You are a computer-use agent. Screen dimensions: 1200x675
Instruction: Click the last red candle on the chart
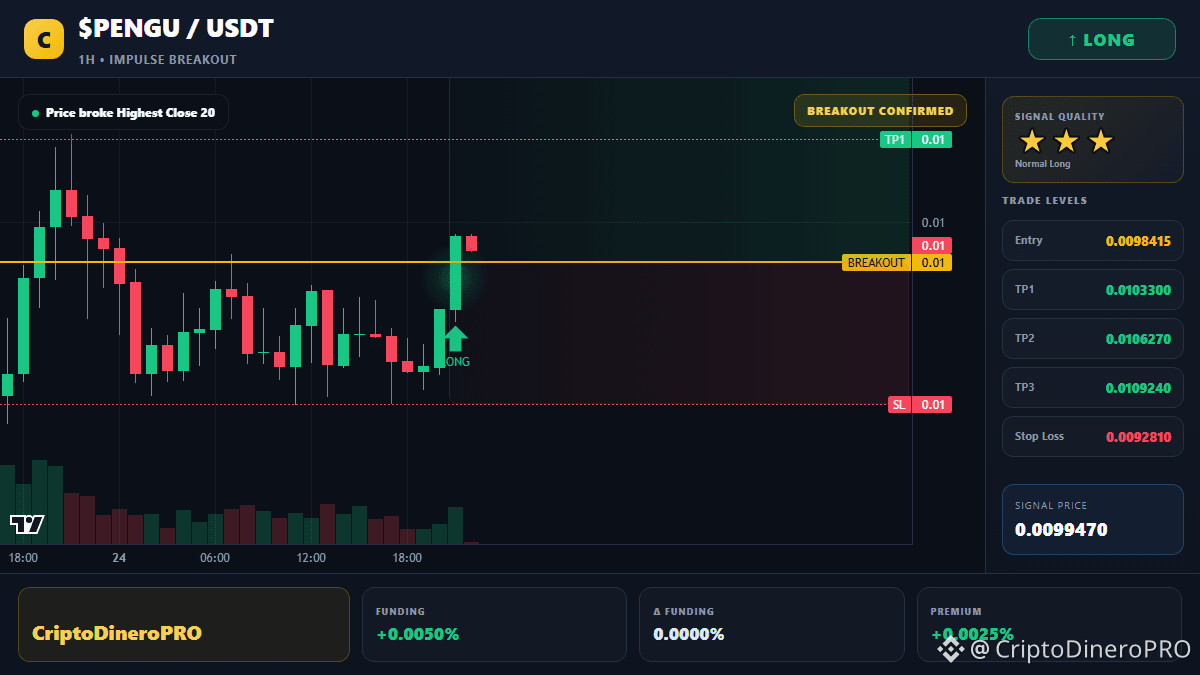(x=471, y=243)
